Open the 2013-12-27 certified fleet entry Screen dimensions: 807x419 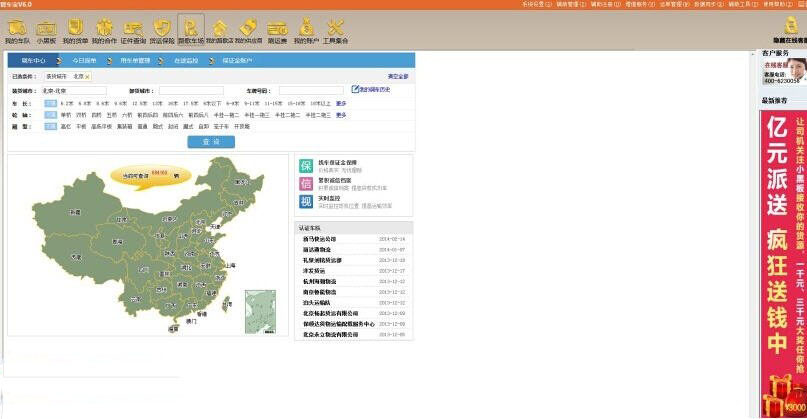coord(354,271)
